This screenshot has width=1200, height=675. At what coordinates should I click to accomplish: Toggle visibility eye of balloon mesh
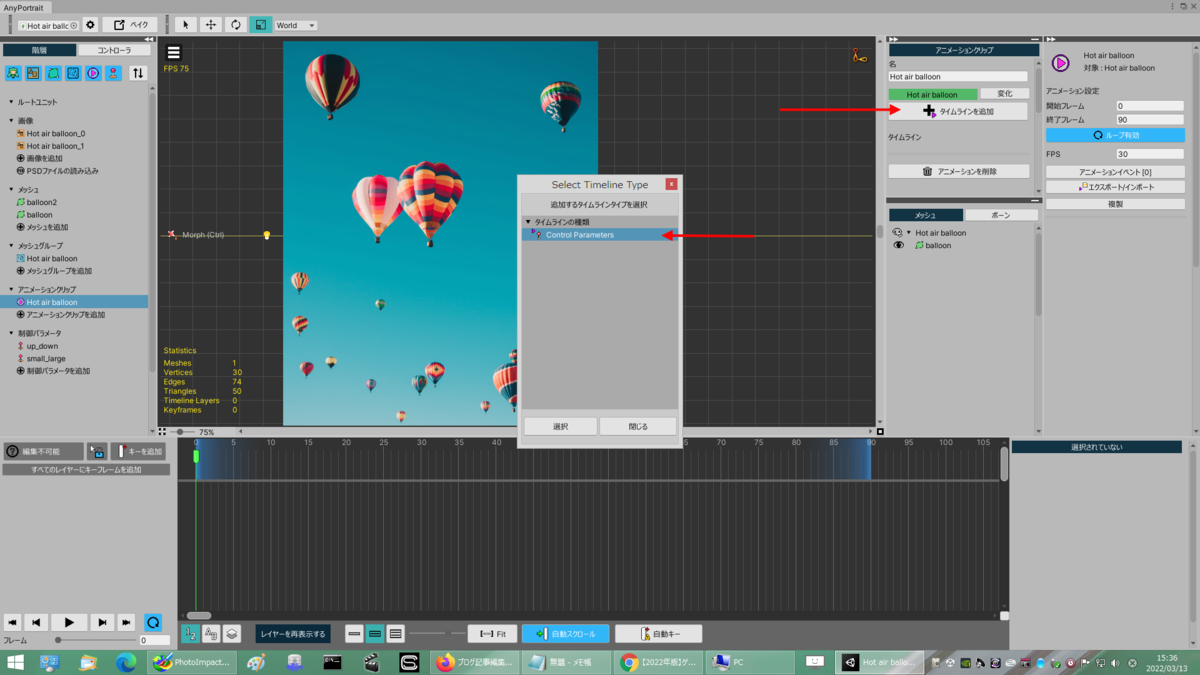(898, 245)
